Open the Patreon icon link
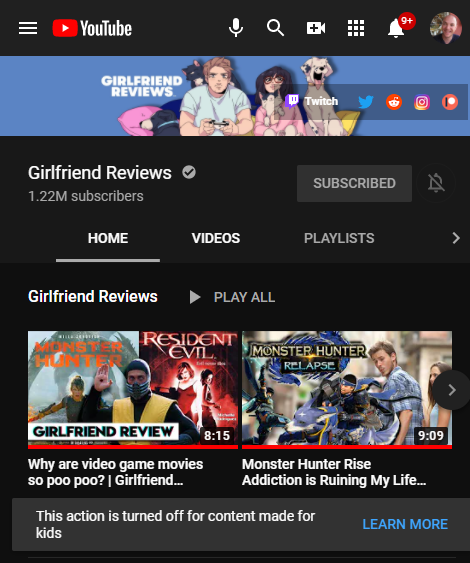 pyautogui.click(x=450, y=102)
